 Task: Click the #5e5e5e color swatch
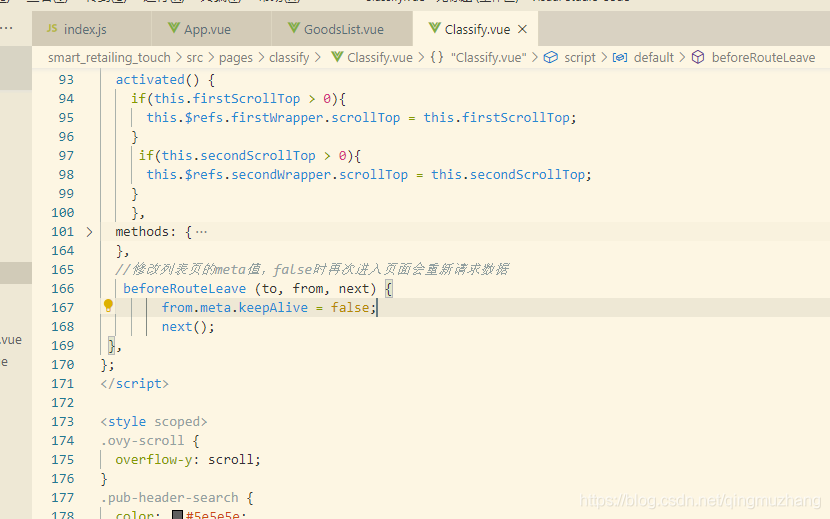pyautogui.click(x=178, y=515)
